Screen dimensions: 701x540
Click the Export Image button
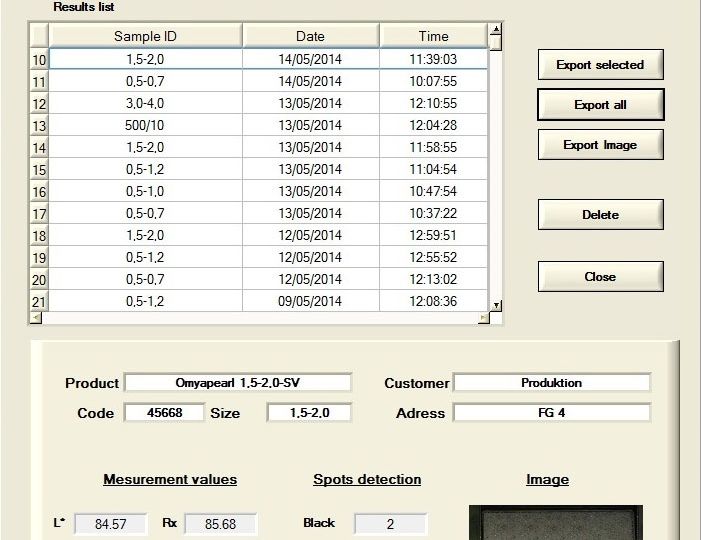(600, 145)
